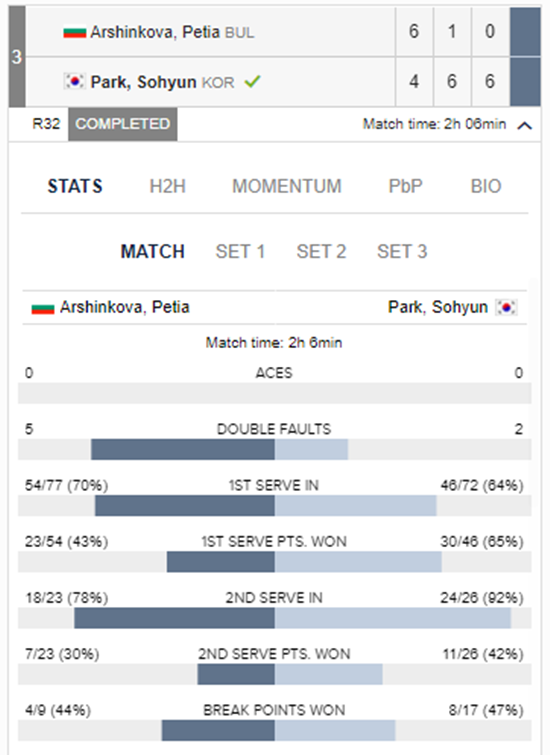The width and height of the screenshot is (550, 755).
Task: Click the BREAK POINTS WON comparison bar
Action: point(275,730)
